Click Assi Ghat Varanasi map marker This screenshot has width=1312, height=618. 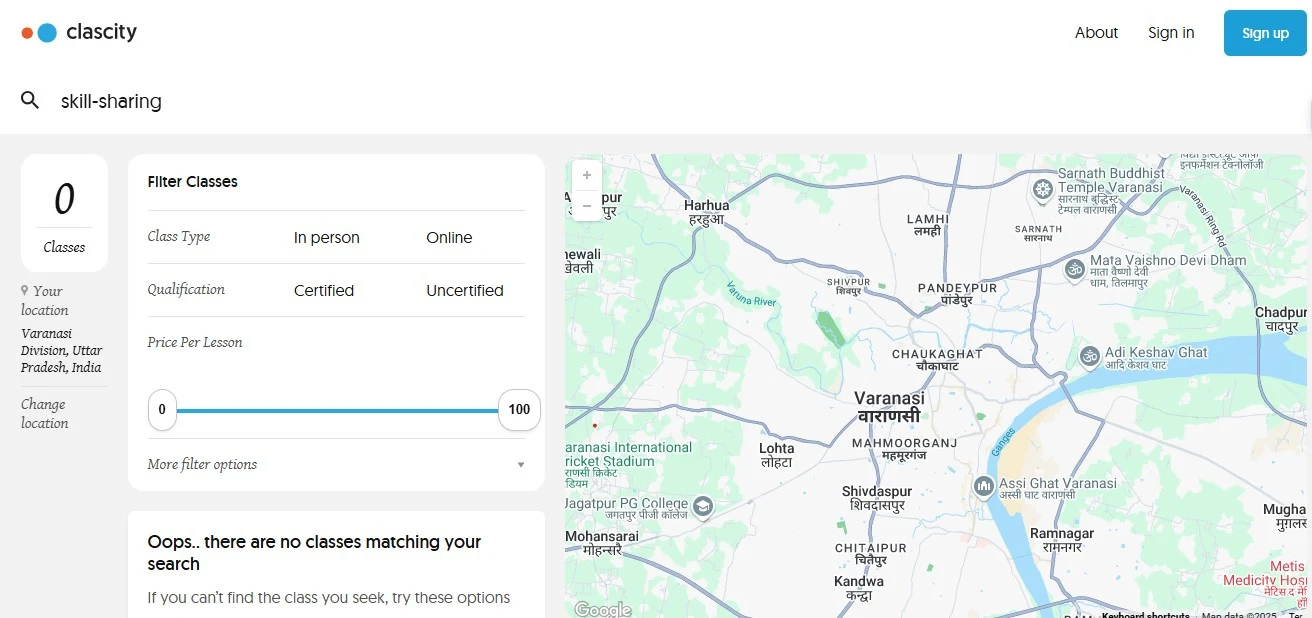(984, 487)
